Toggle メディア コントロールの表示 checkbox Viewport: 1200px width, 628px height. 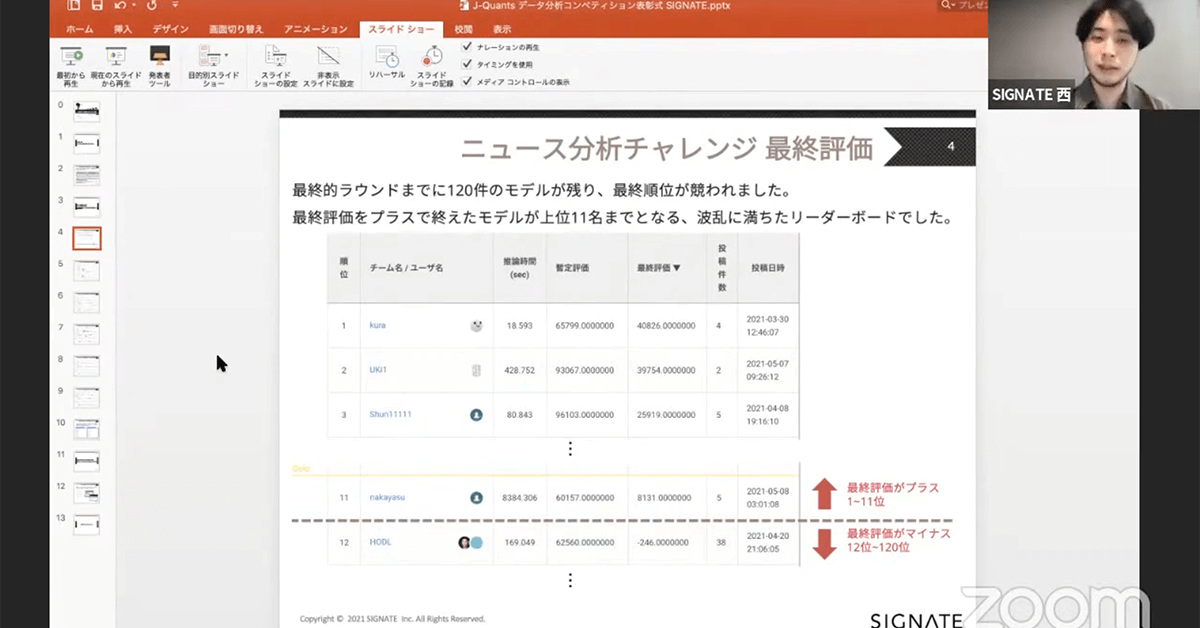click(x=467, y=81)
